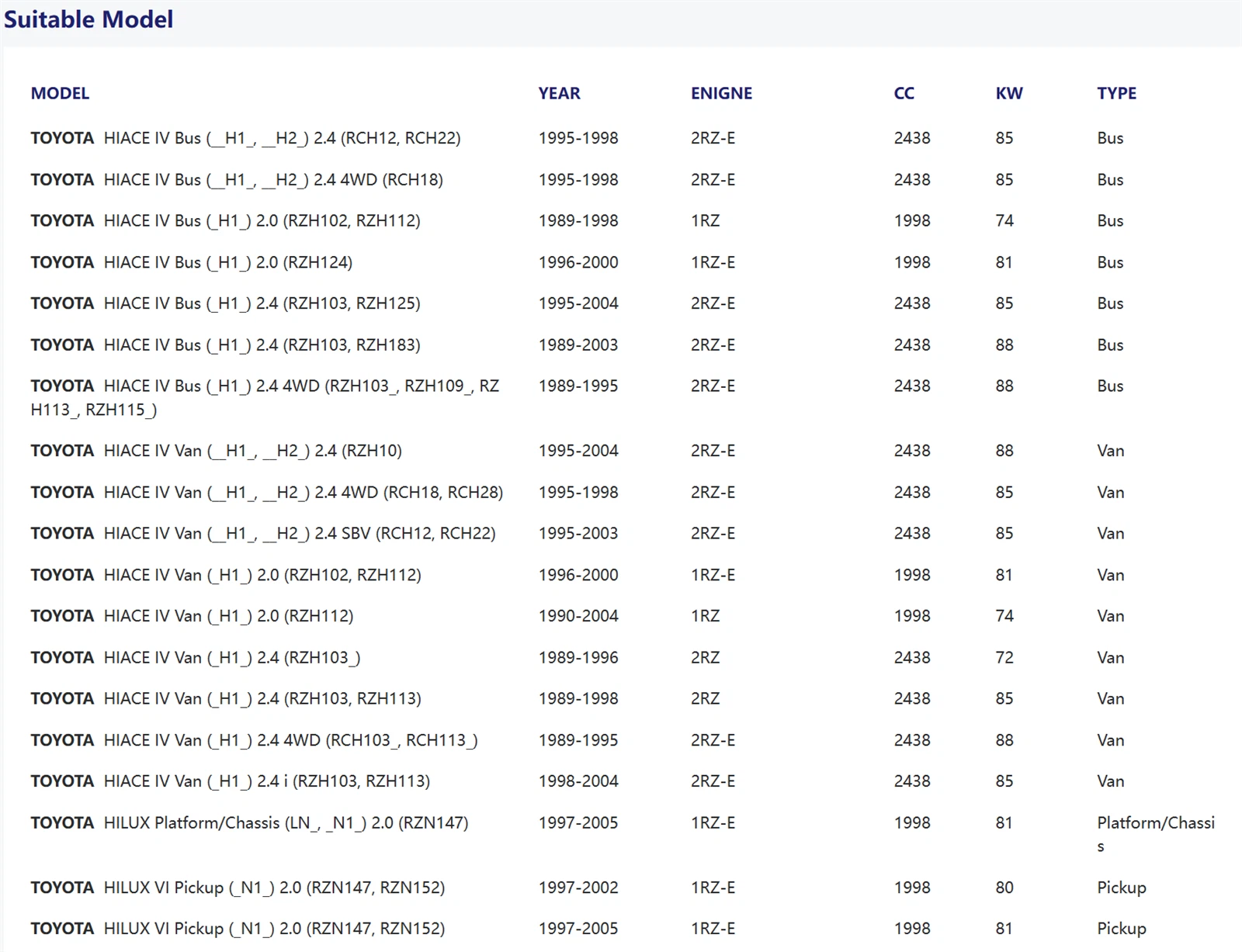Click KW value '88' in the Bus RZH183 row
Screen dimensions: 1242x952
click(x=1004, y=345)
